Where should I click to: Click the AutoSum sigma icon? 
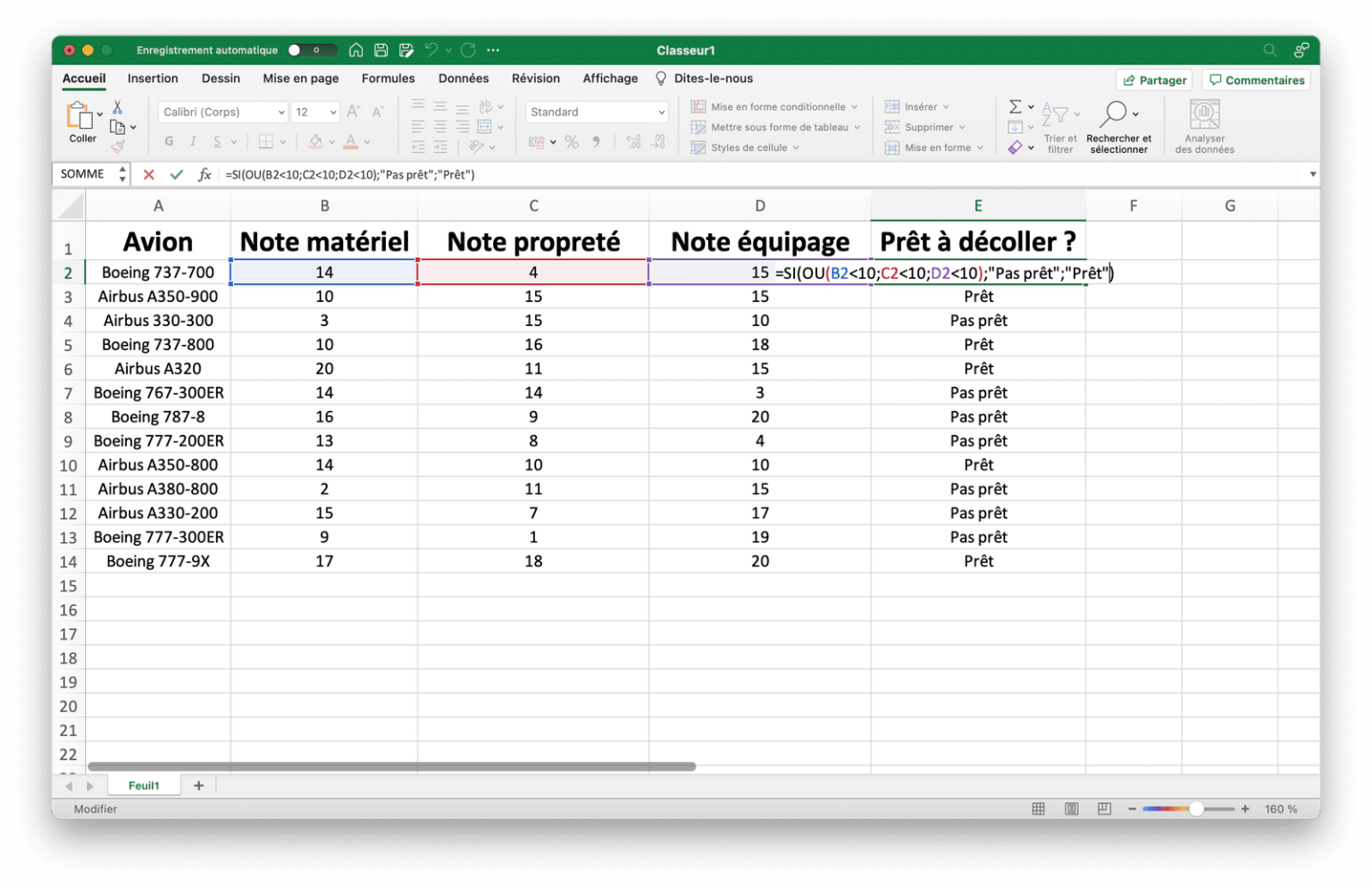click(1015, 107)
